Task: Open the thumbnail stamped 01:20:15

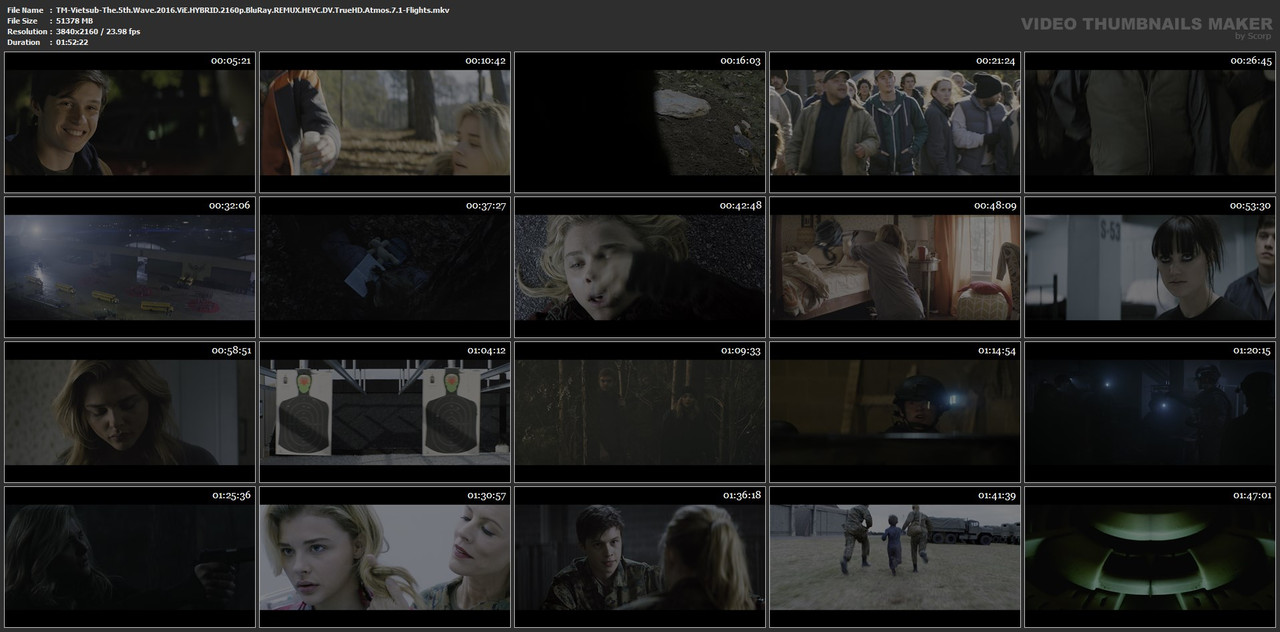Action: pyautogui.click(x=1150, y=412)
